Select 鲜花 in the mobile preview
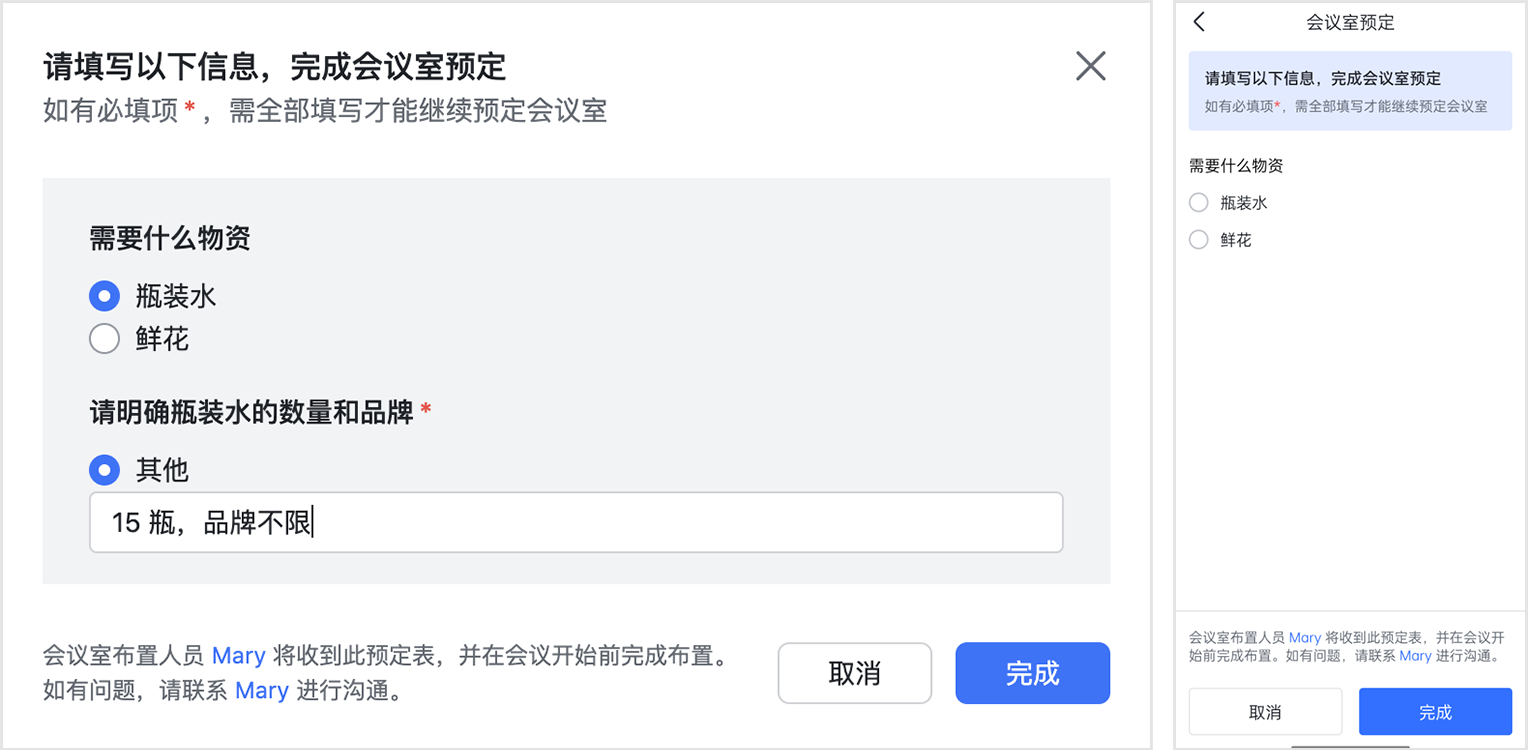Screen dimensions: 1528x750 click(1198, 239)
